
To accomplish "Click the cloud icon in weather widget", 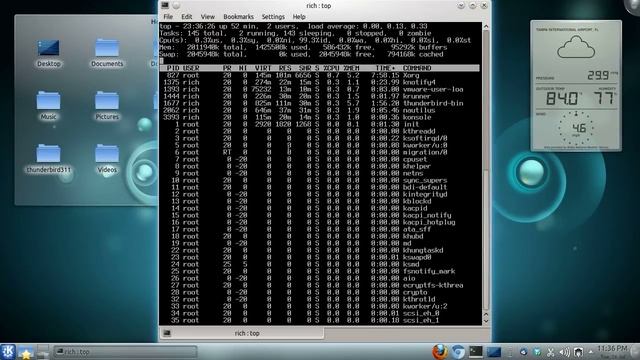I will coord(576,47).
